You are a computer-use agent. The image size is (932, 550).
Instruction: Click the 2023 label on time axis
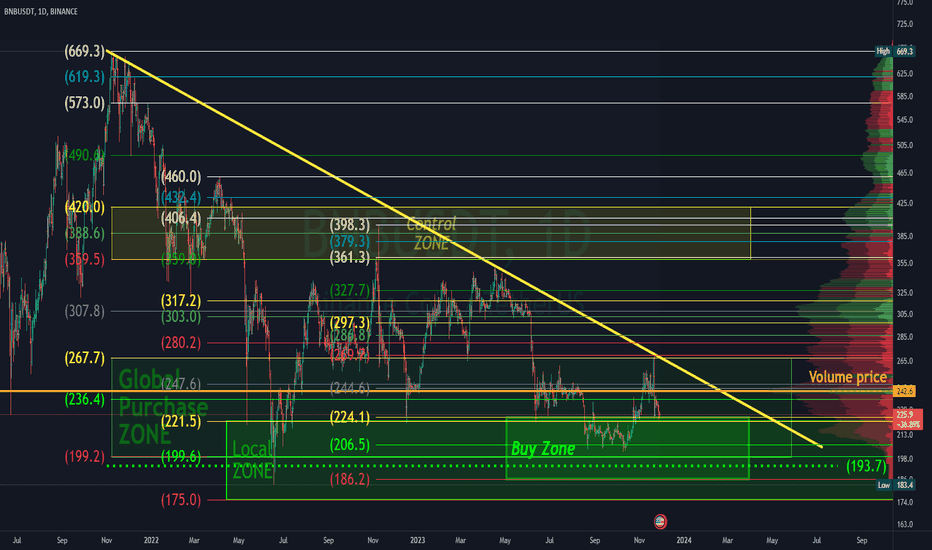(x=417, y=540)
